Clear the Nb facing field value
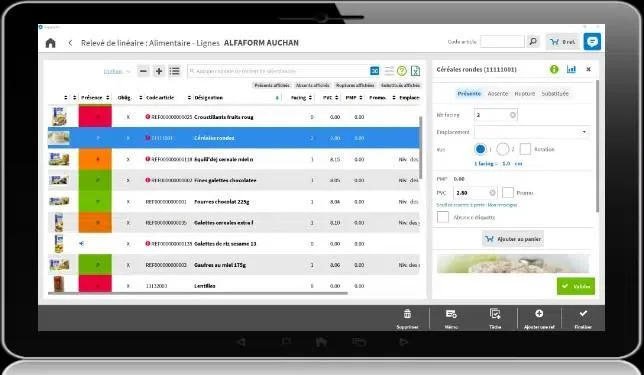Viewport: 644px width, 375px height. (513, 115)
